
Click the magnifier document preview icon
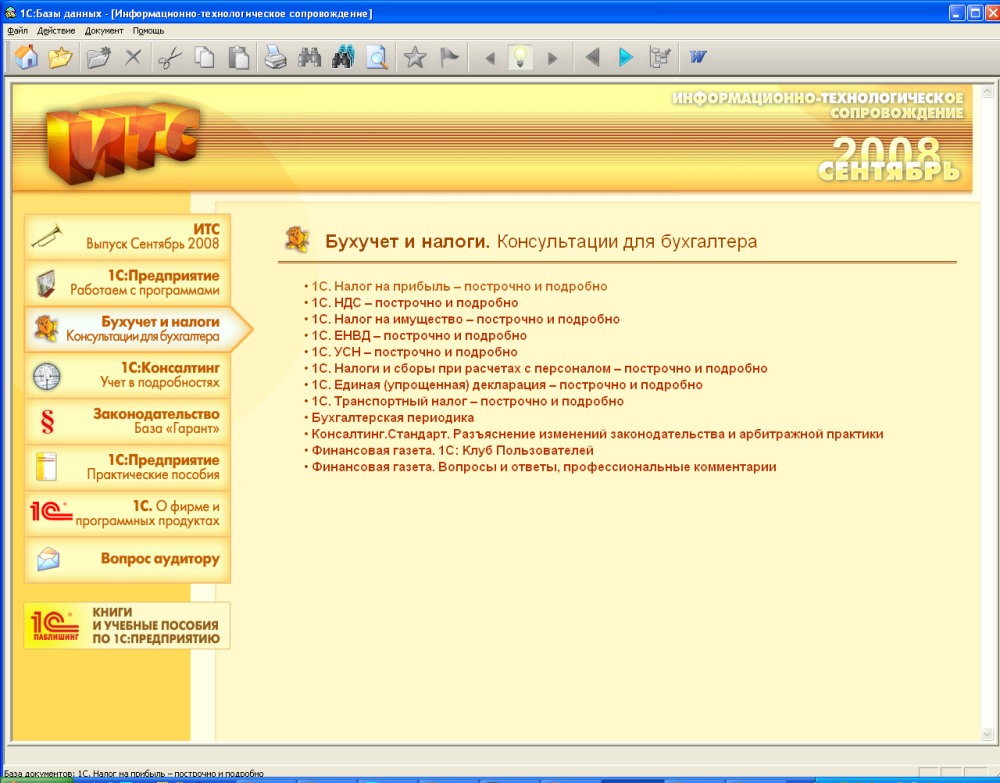click(376, 58)
